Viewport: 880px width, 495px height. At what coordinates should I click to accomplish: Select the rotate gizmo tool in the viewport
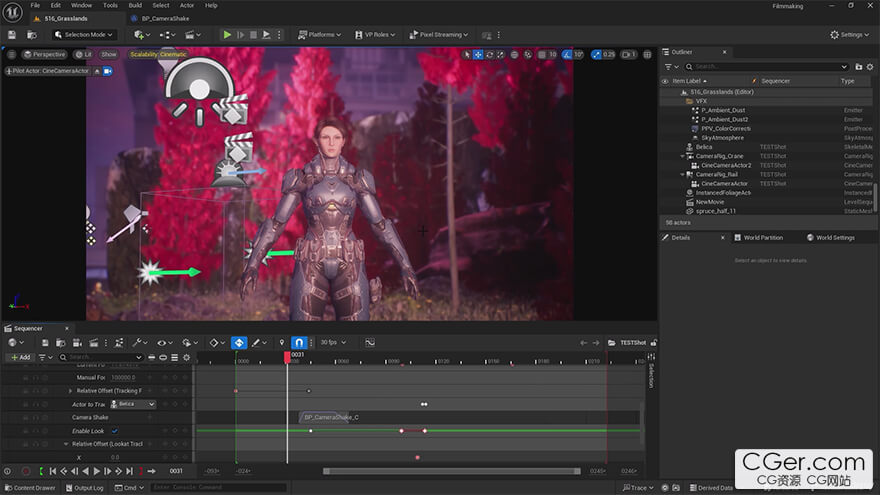(x=489, y=54)
